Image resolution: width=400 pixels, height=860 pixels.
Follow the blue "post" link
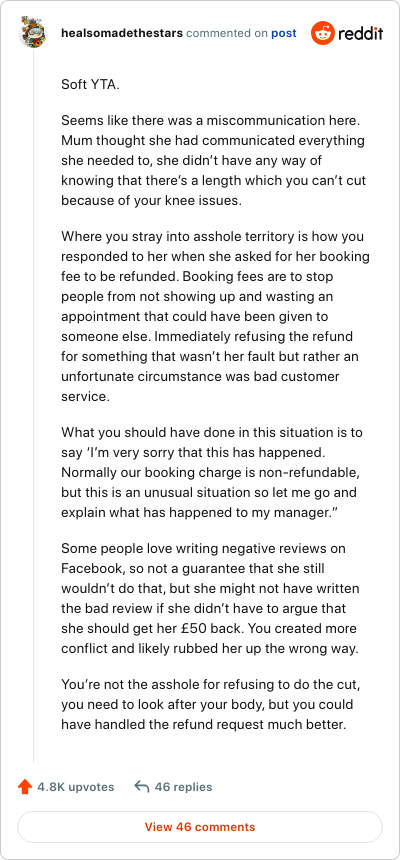(284, 33)
